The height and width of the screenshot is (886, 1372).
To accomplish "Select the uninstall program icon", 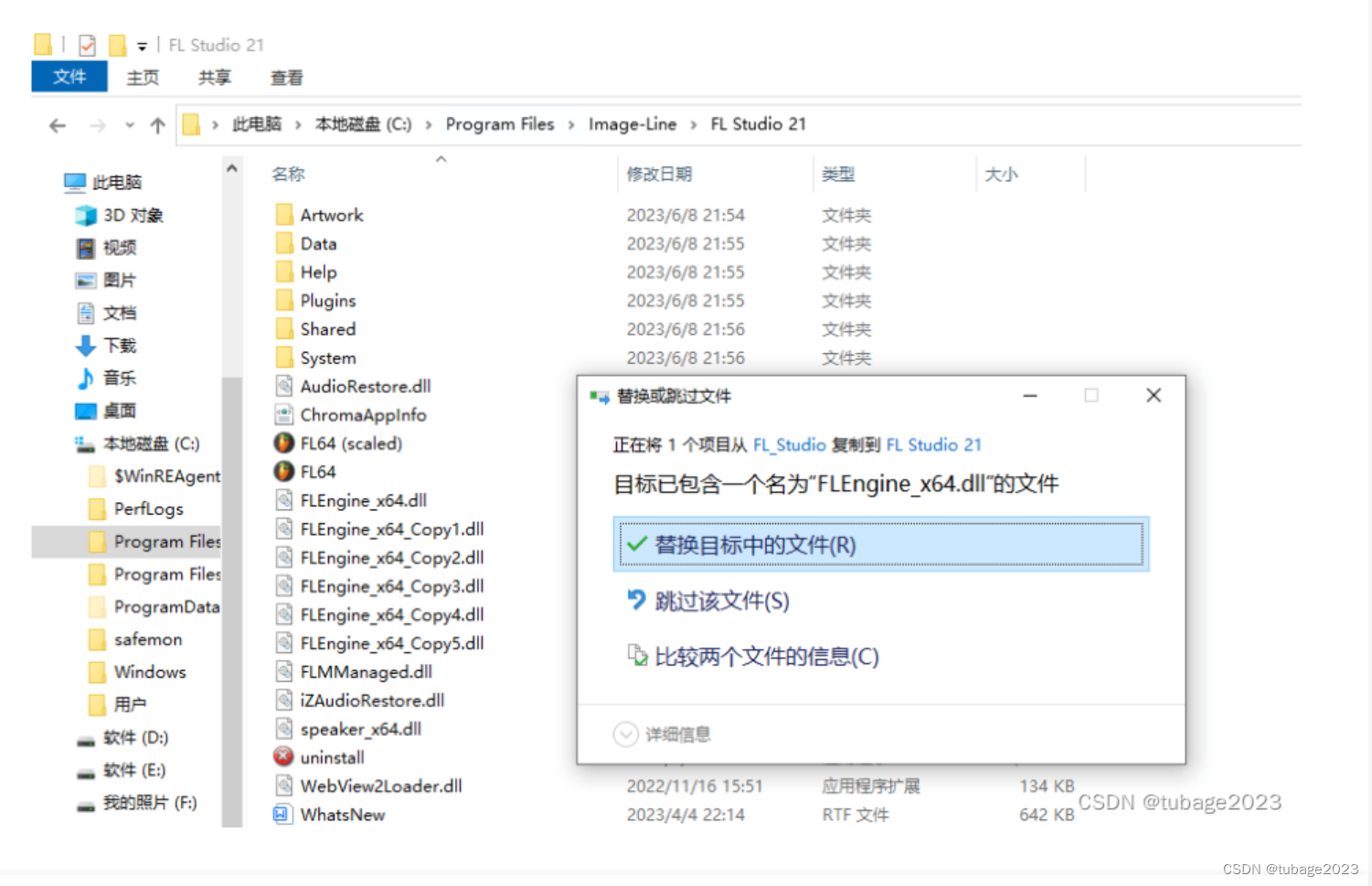I will 284,757.
